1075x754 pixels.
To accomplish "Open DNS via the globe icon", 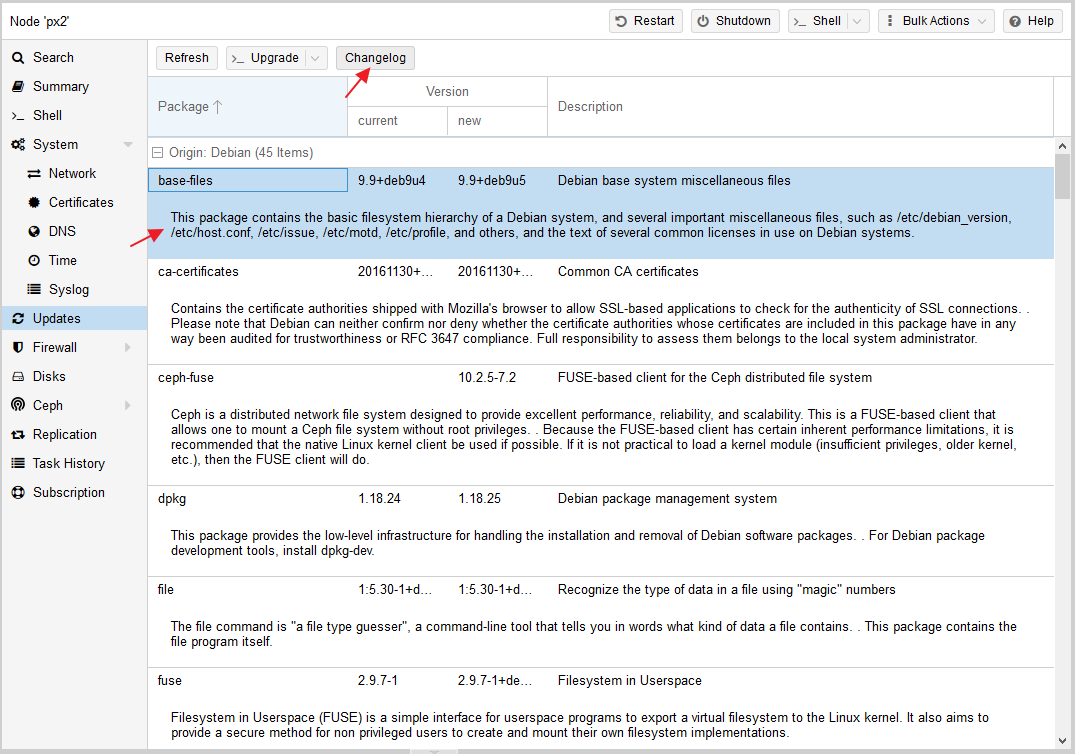I will pos(34,232).
